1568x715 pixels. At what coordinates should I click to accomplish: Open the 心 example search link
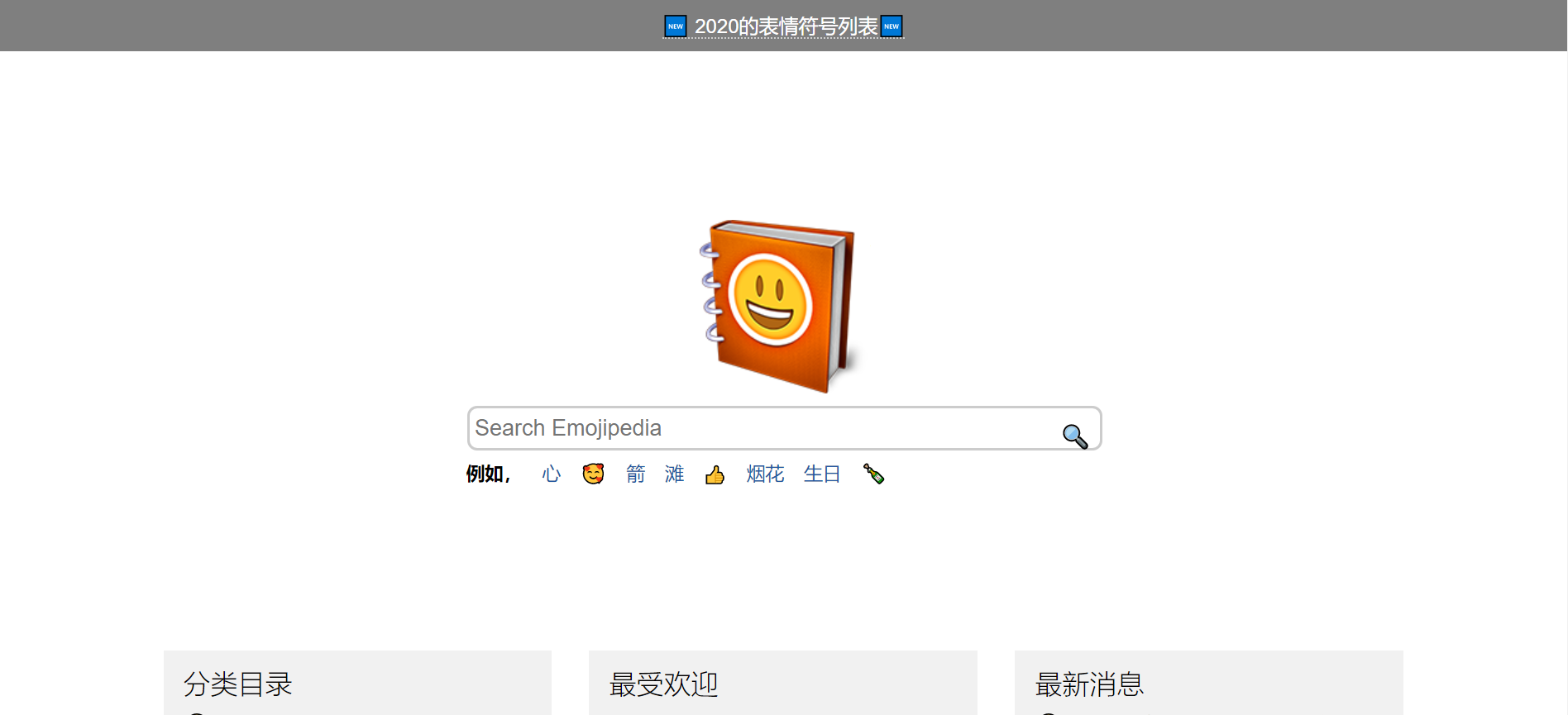(551, 474)
